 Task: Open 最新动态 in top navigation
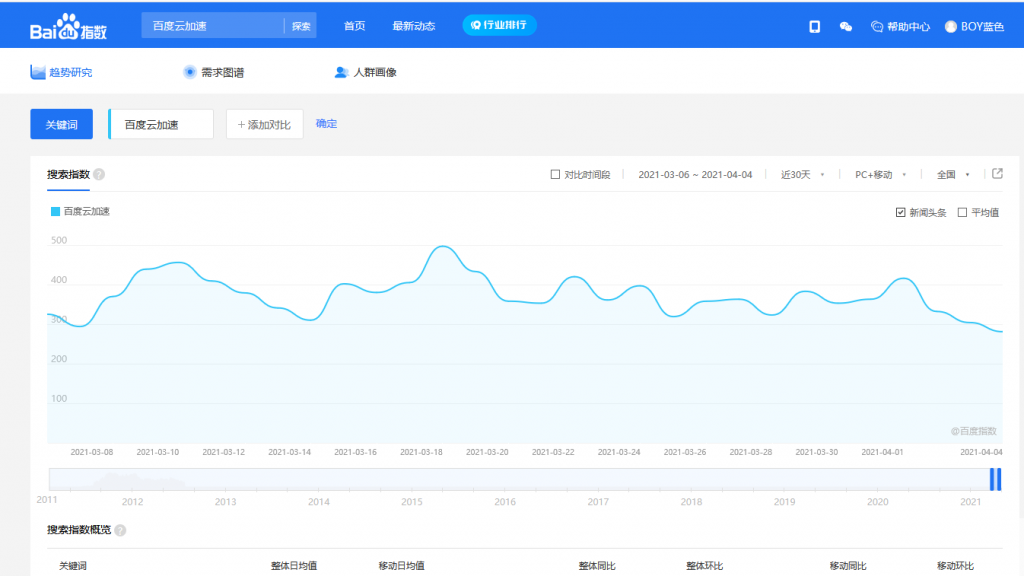click(x=413, y=26)
